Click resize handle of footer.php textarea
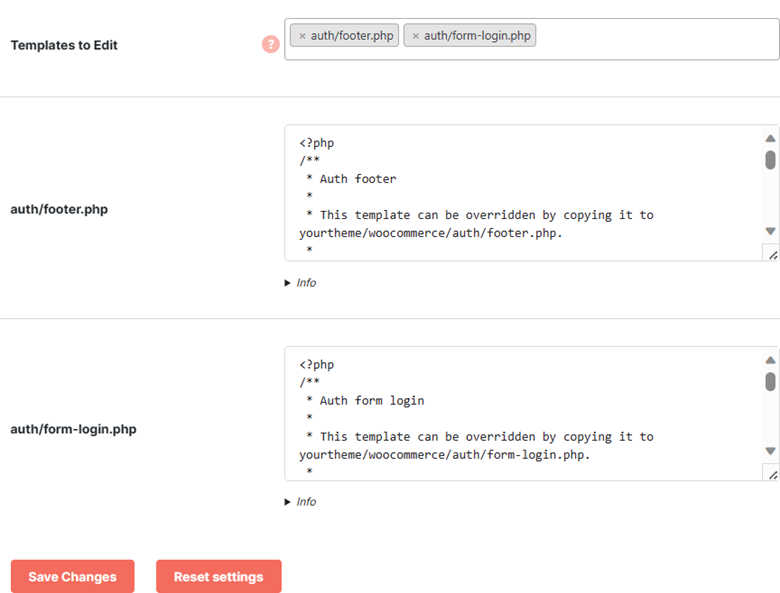The image size is (780, 593). click(x=772, y=254)
